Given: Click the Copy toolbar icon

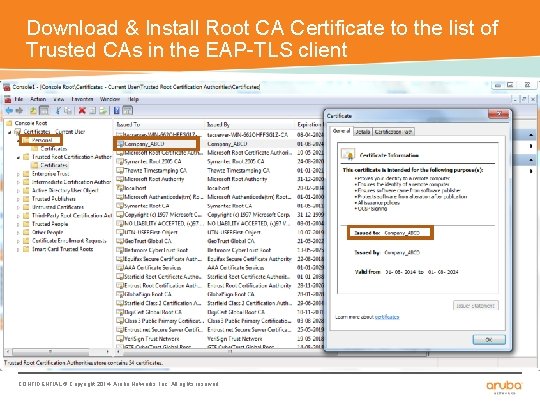Looking at the screenshot, I should (x=68, y=111).
